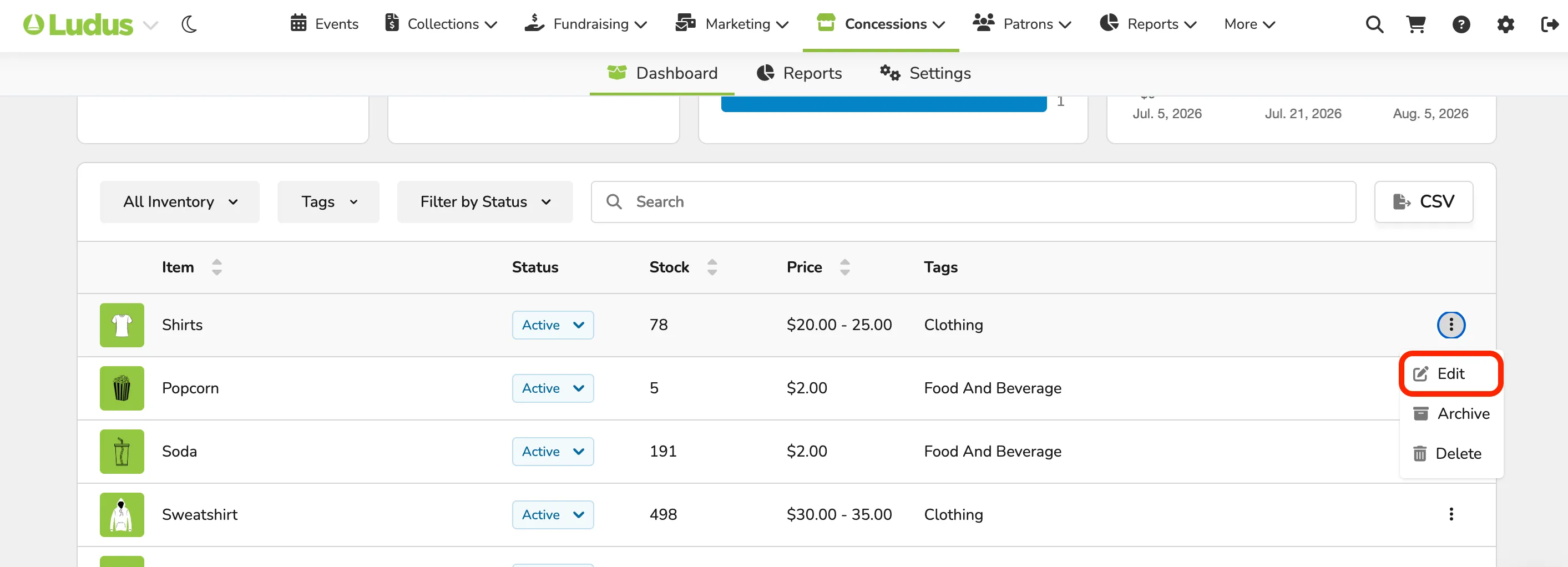Choose Edit from the row menu
1568x567 pixels.
point(1451,373)
